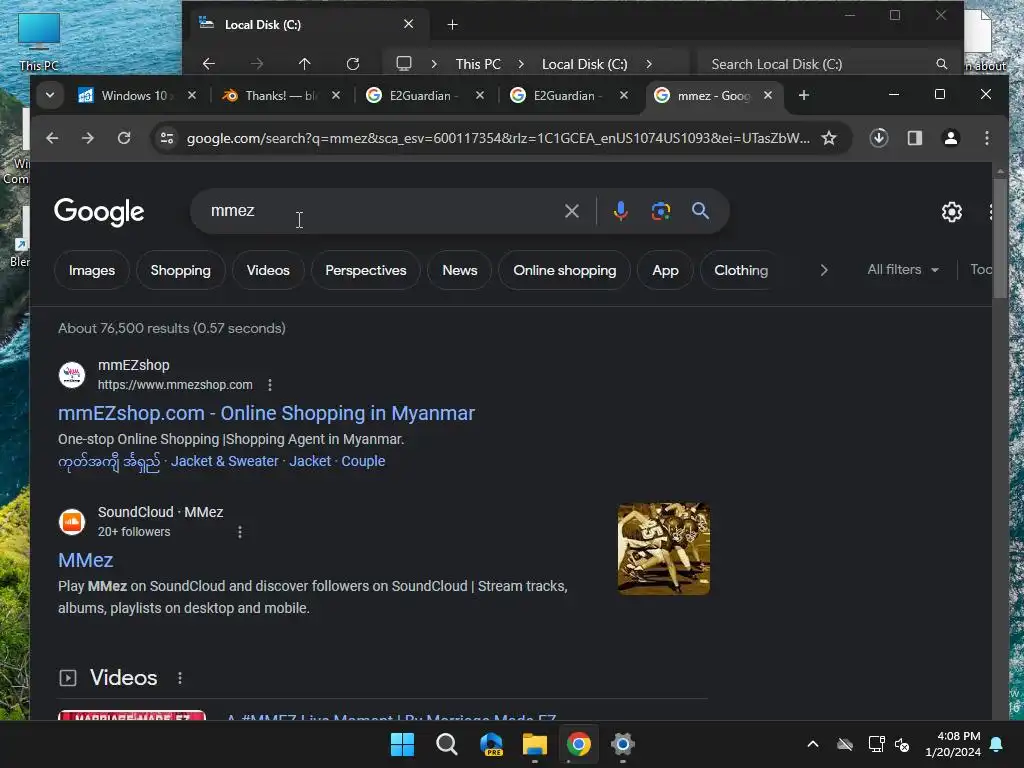Click File Explorer back arrow in Local Disk window

[x=208, y=64]
